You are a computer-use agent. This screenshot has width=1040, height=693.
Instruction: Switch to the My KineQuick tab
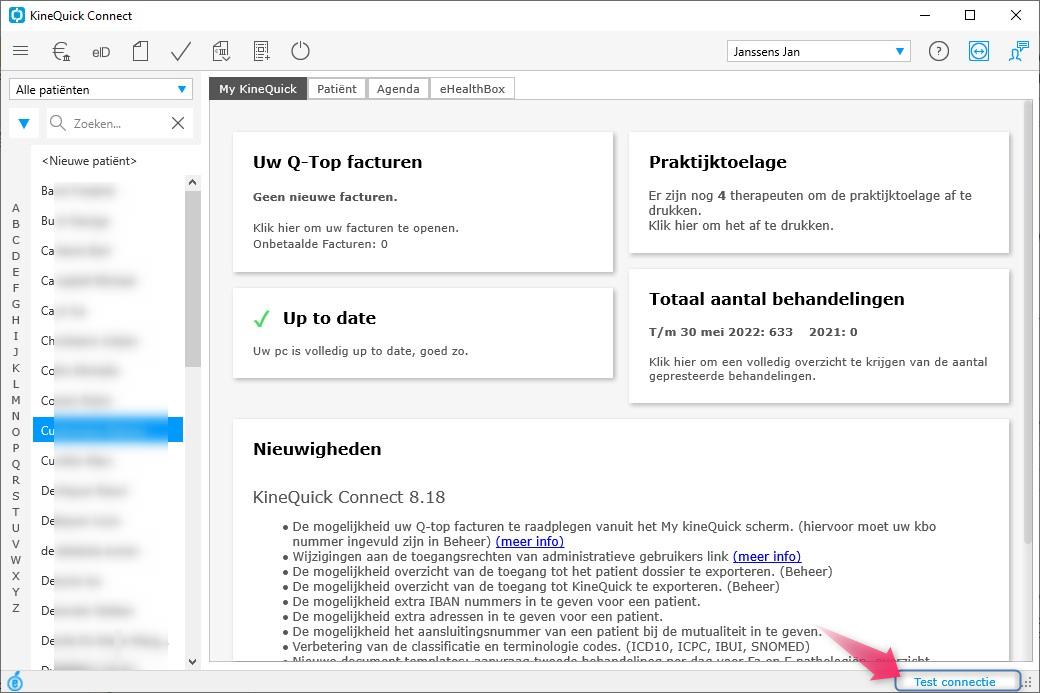[258, 89]
